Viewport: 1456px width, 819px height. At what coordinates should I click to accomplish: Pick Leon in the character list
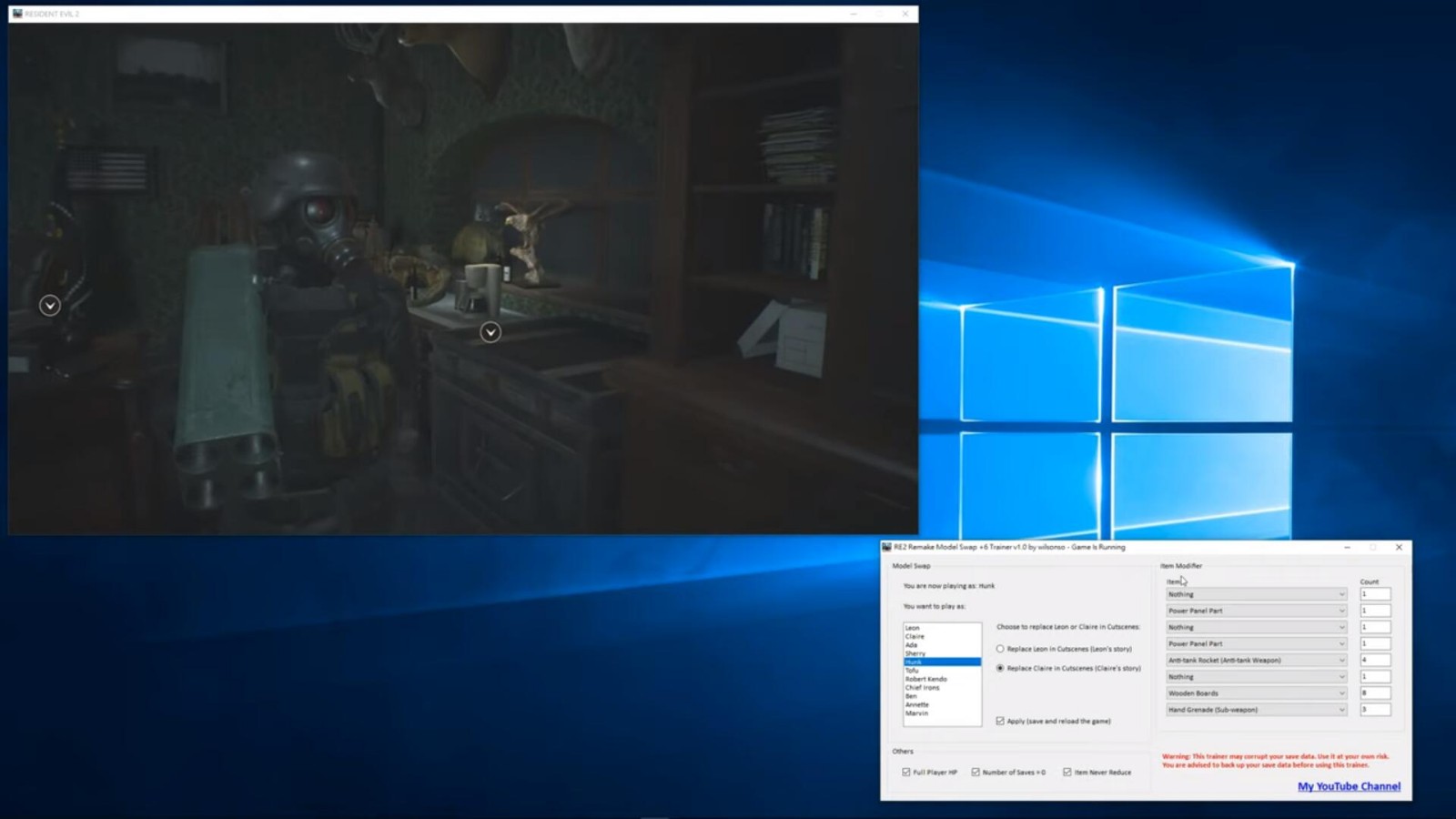[x=912, y=628]
